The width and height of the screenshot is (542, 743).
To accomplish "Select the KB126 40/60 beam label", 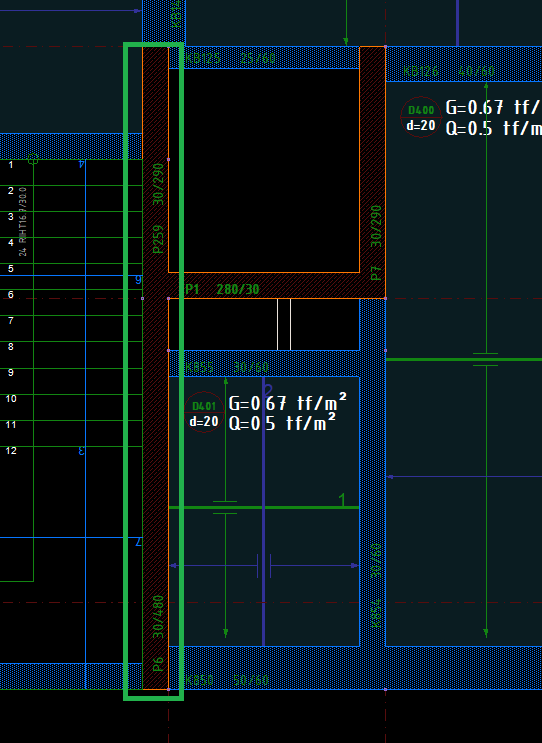I will click(x=449, y=72).
